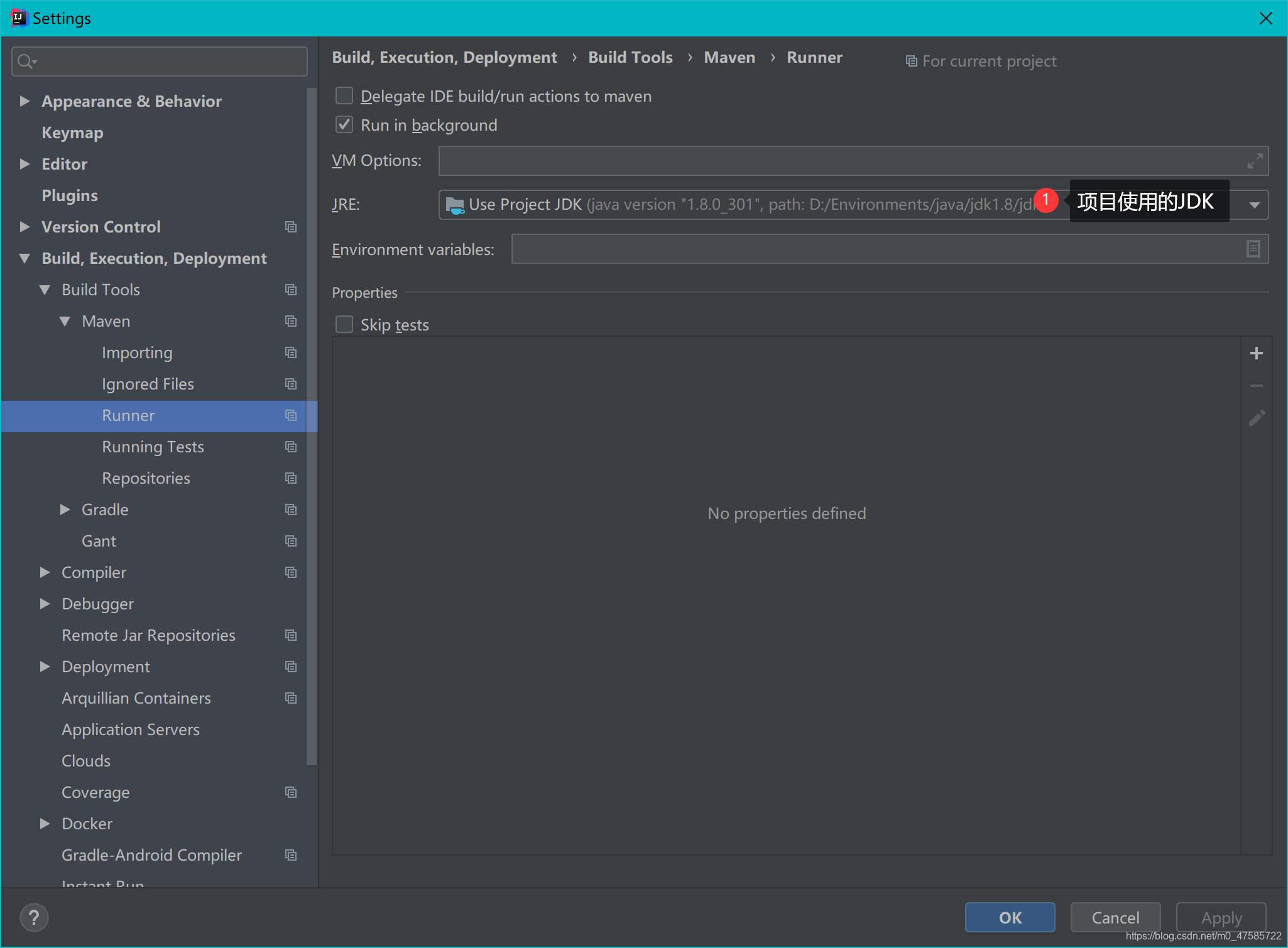Click project-level icon next to Compiler
Screen dimensions: 1288x948
(290, 572)
